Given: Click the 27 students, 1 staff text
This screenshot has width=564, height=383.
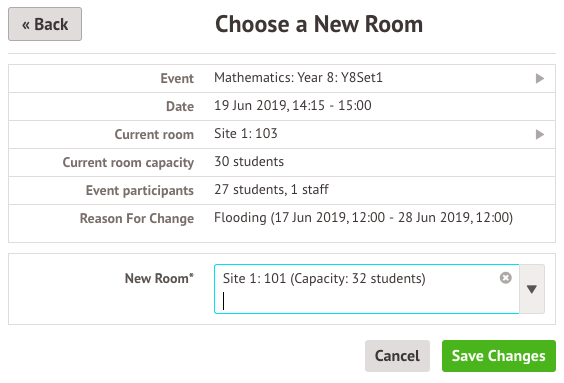Looking at the screenshot, I should tap(271, 190).
